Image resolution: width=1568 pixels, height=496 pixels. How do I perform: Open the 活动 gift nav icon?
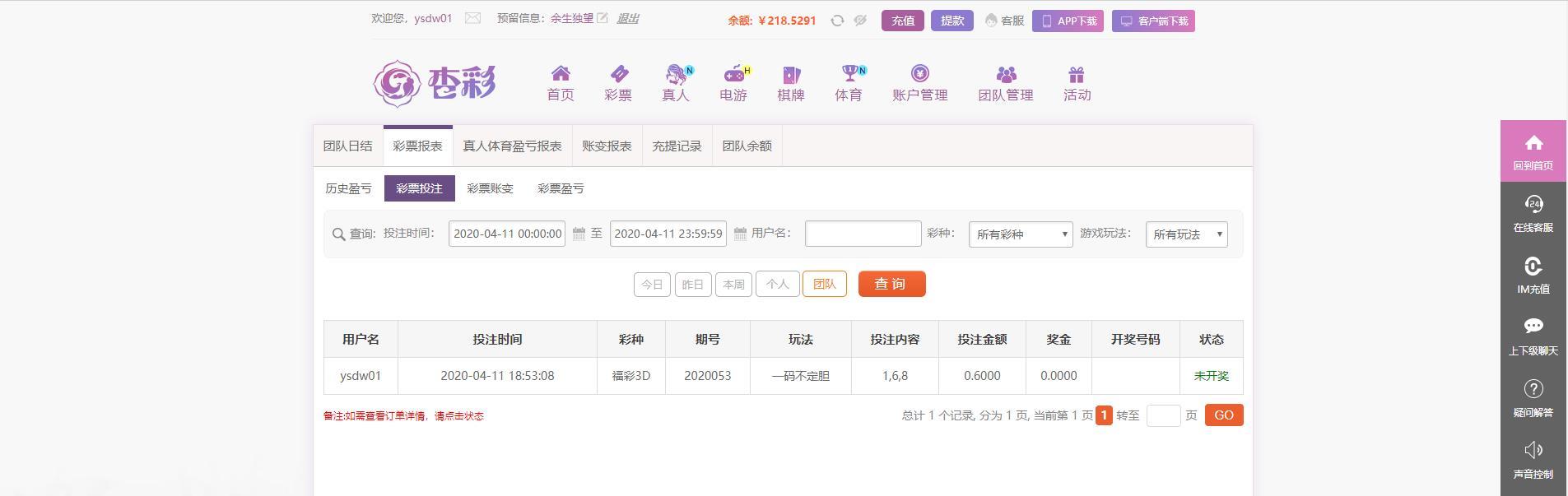[x=1077, y=84]
